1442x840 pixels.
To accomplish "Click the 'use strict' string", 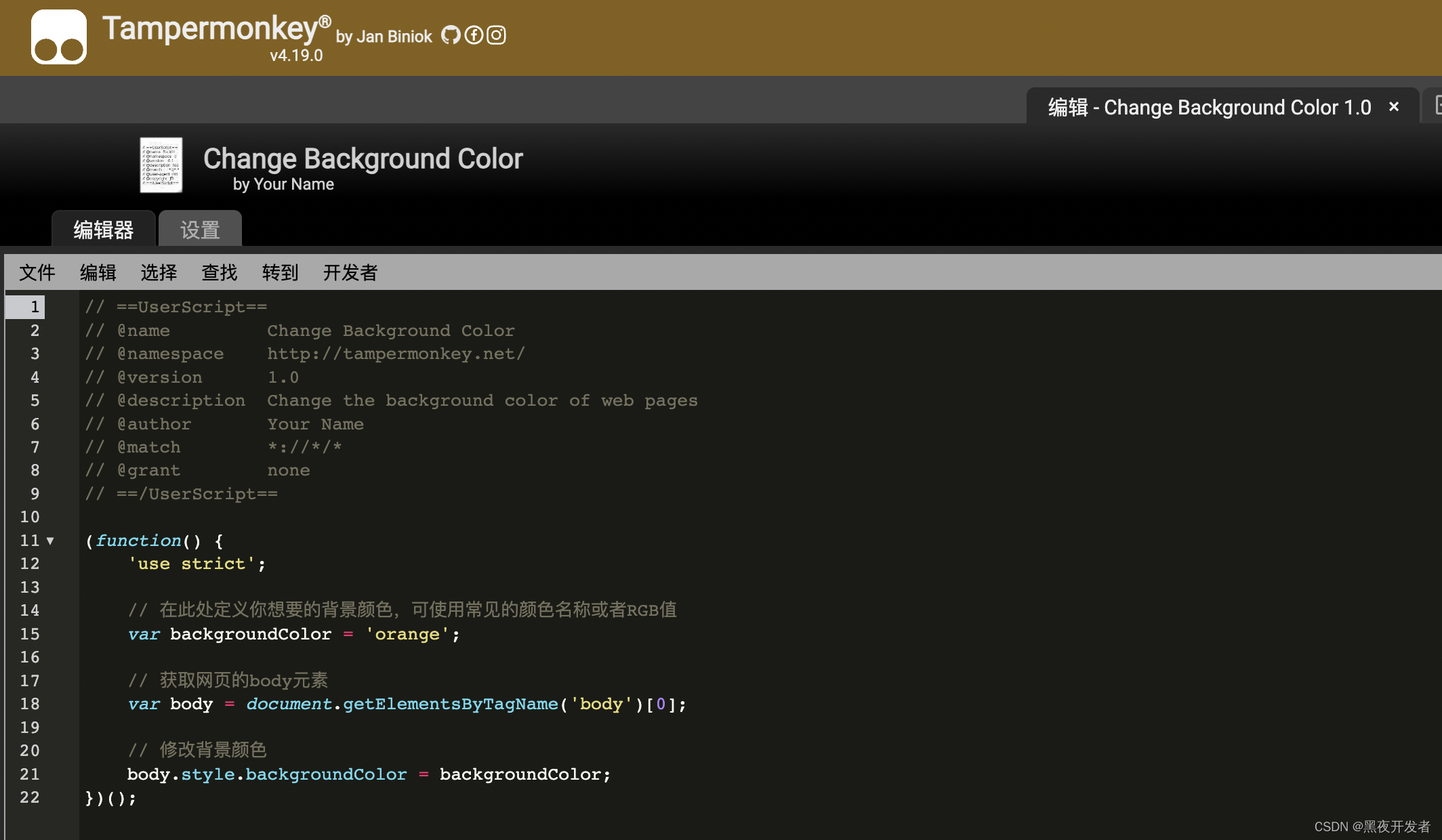I will 192,564.
